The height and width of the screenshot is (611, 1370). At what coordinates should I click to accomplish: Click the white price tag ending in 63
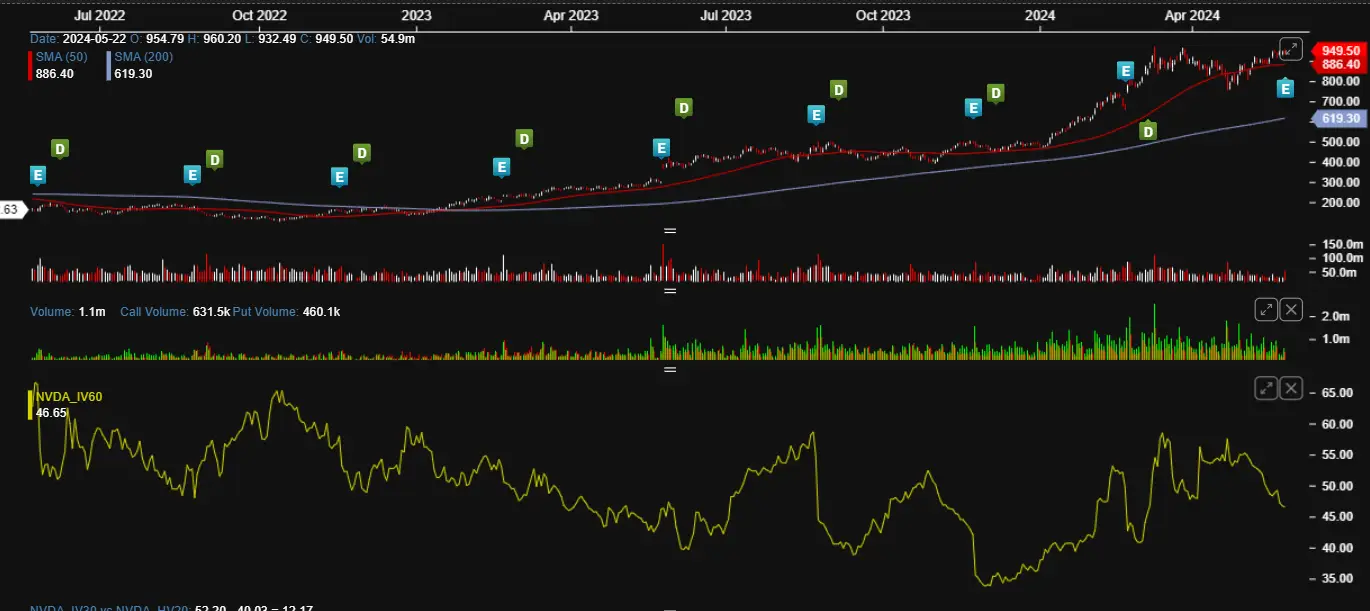coord(11,210)
